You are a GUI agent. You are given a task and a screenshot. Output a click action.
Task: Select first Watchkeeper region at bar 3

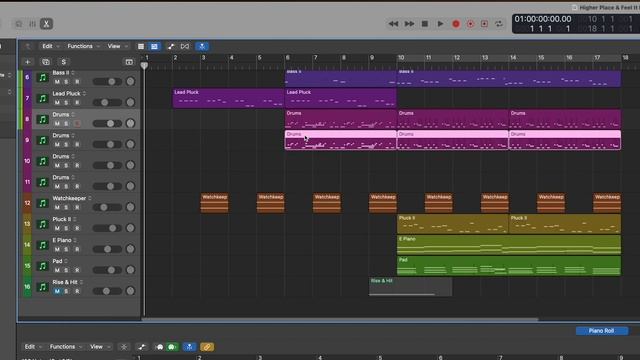214,203
